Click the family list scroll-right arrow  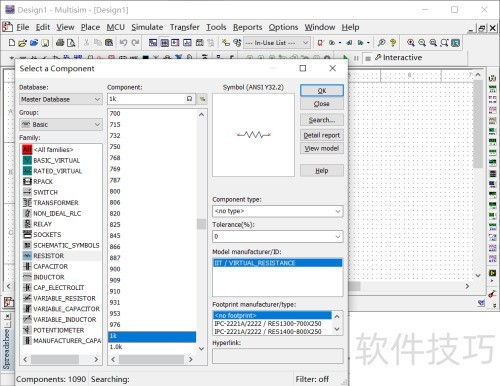(96, 359)
